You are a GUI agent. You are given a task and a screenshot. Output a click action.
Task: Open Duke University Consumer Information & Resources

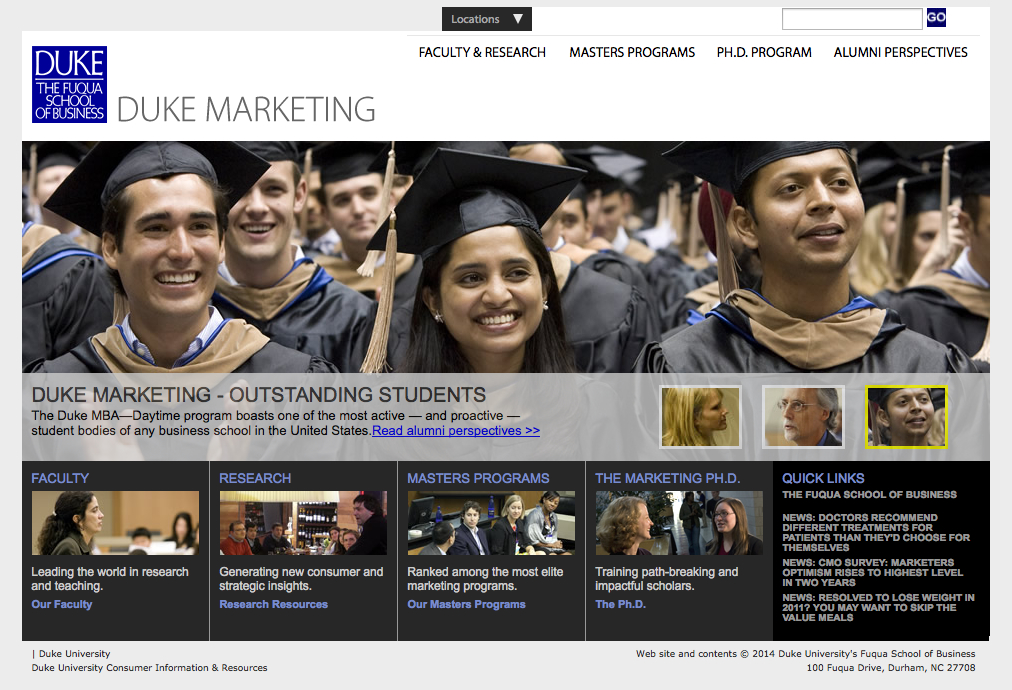[149, 668]
